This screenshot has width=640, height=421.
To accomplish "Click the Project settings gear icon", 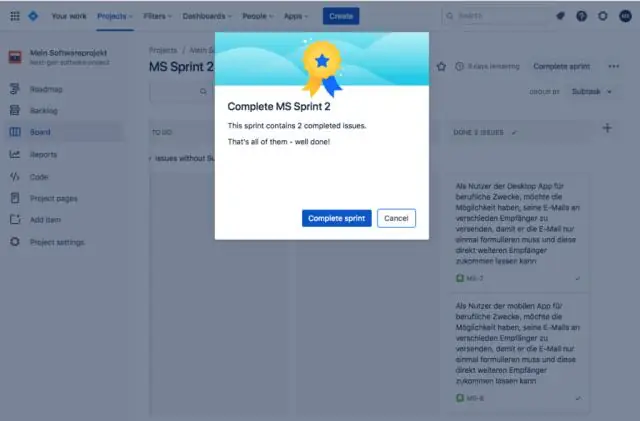I will coord(15,242).
